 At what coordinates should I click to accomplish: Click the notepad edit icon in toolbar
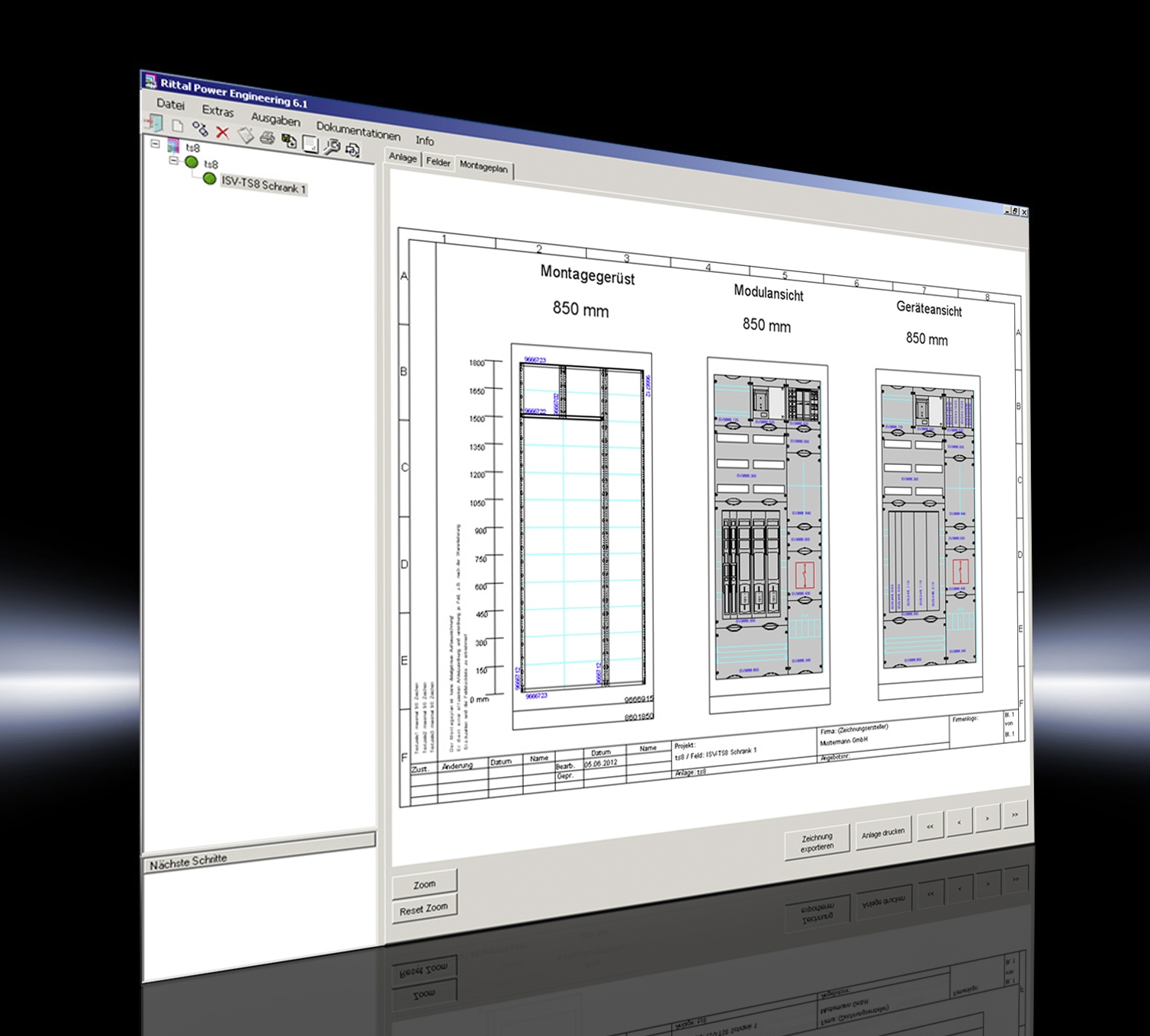coord(245,135)
